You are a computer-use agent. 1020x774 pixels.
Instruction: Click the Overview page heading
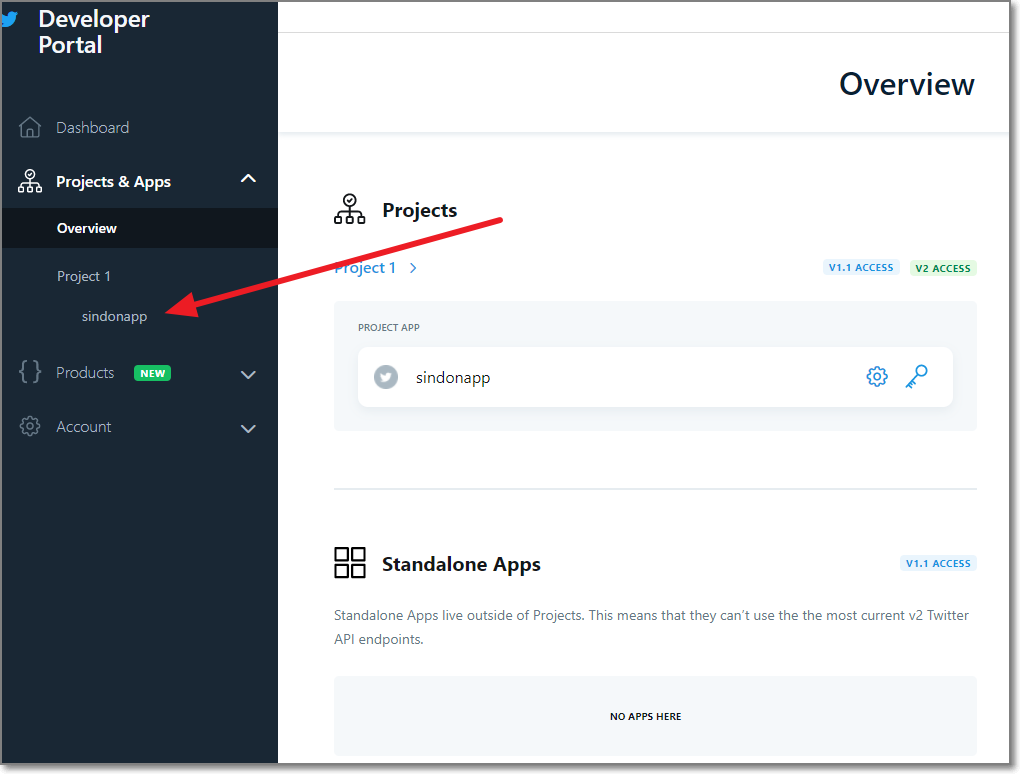[x=907, y=84]
